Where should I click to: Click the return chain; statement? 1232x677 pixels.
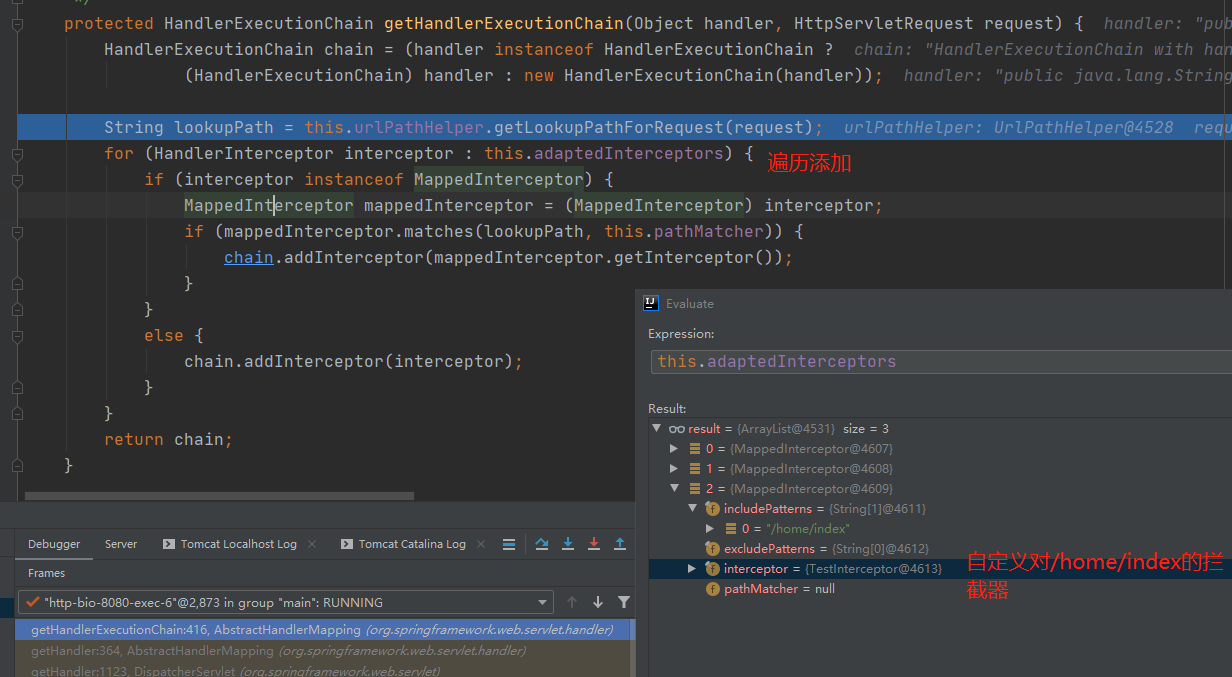coord(168,439)
